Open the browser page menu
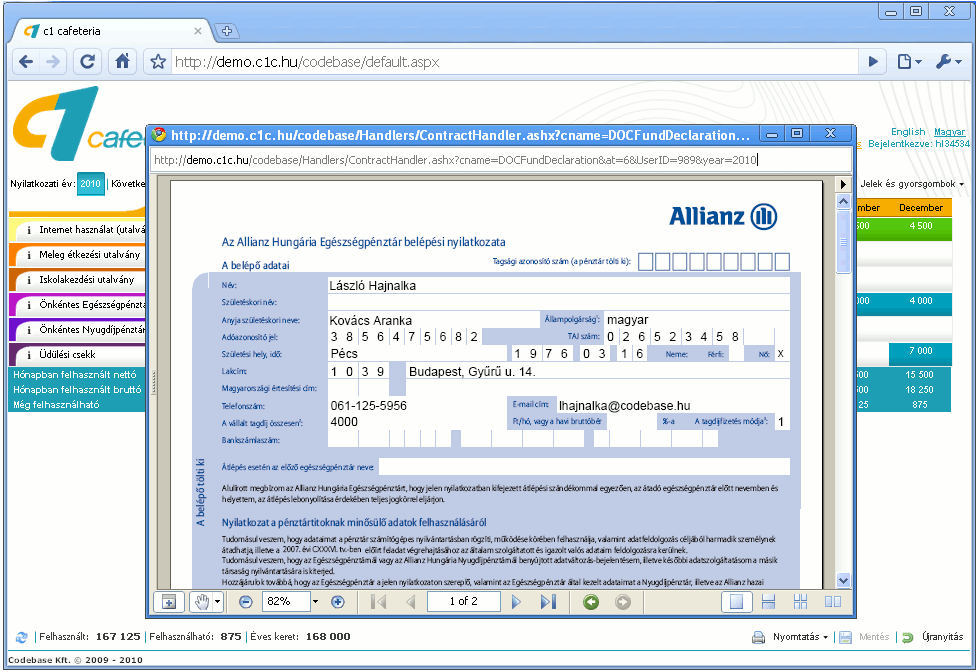The width and height of the screenshot is (980, 672). (909, 61)
